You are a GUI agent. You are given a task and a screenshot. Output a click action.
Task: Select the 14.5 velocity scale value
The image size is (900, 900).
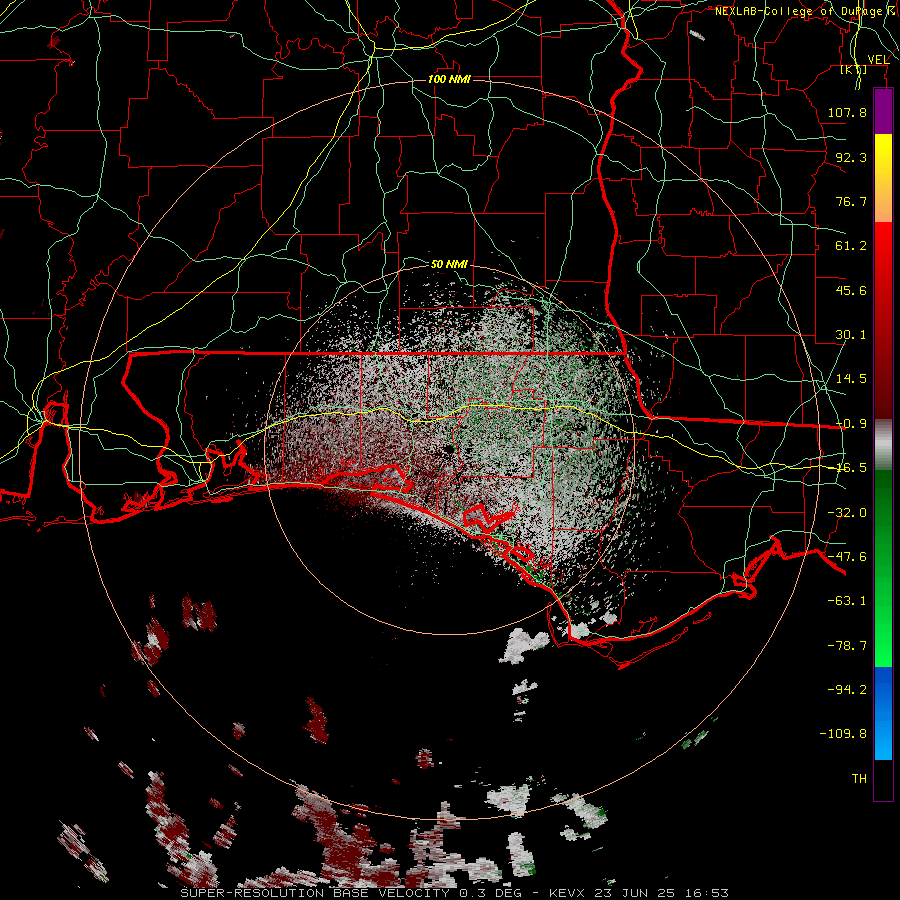click(x=851, y=379)
